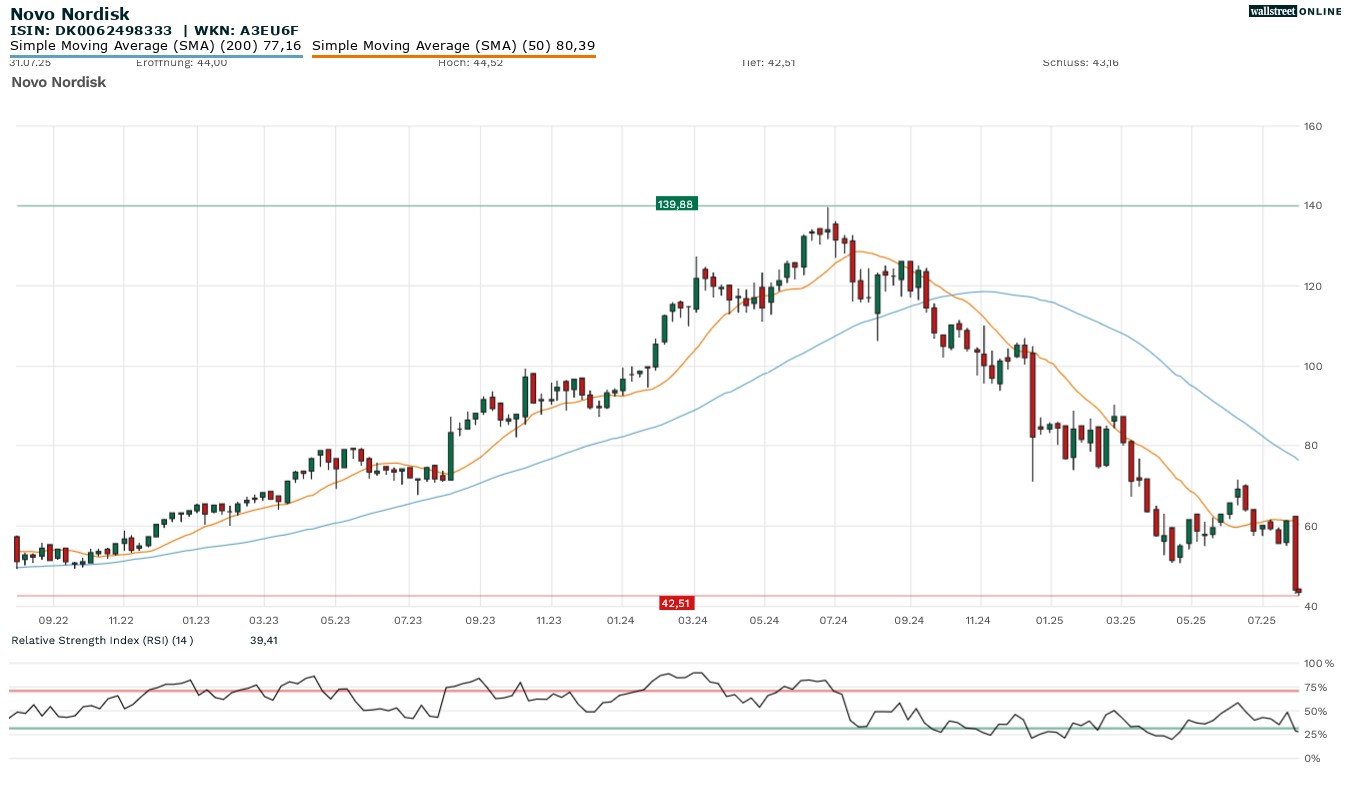Click the 01.25 date axis label

(1050, 621)
